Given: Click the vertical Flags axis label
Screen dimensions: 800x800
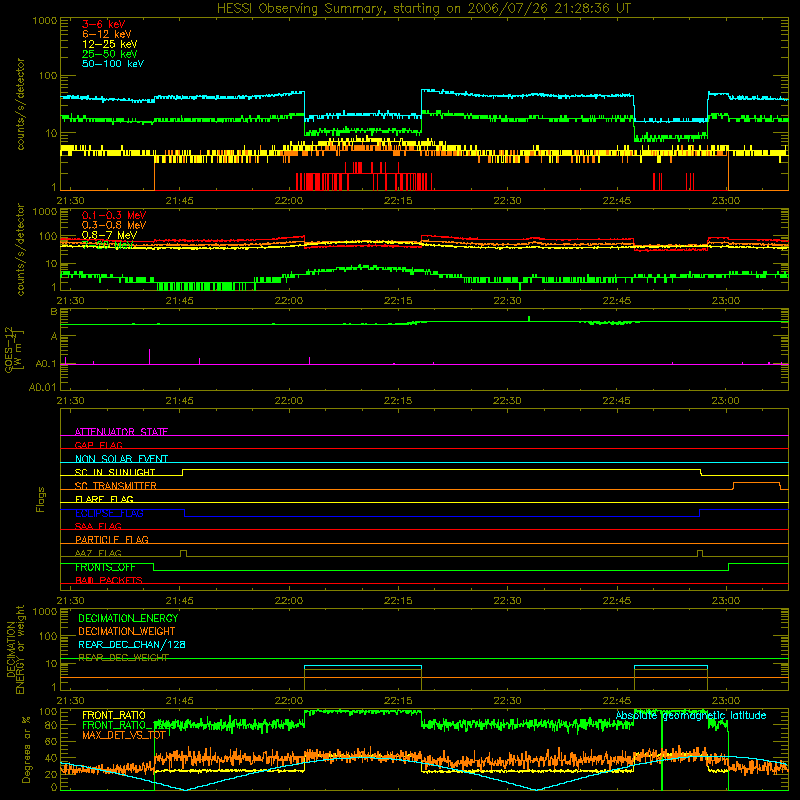Looking at the screenshot, I should 41,499.
